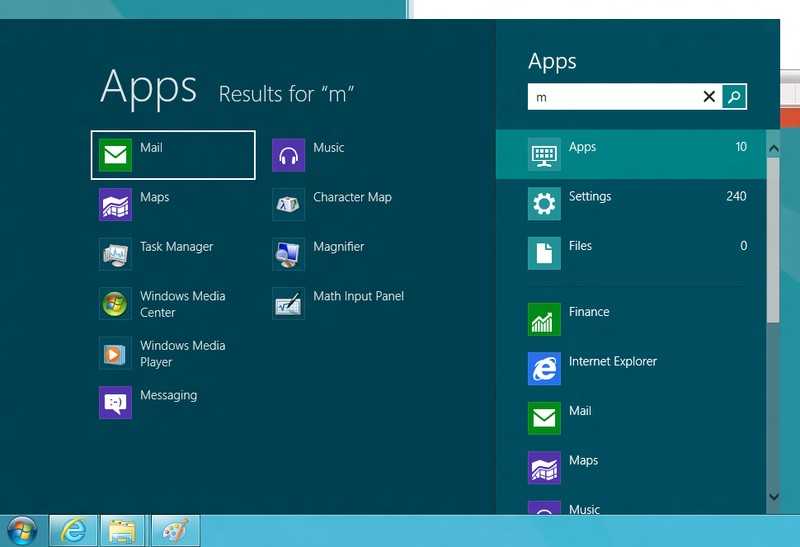Open Math Input Panel
The height and width of the screenshot is (547, 800).
click(x=346, y=304)
